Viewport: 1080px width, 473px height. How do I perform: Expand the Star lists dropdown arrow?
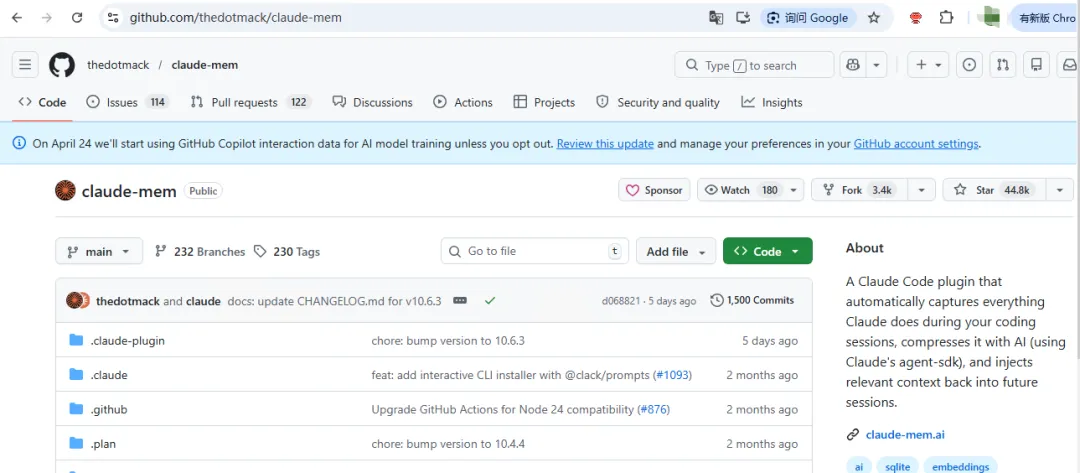point(1059,190)
